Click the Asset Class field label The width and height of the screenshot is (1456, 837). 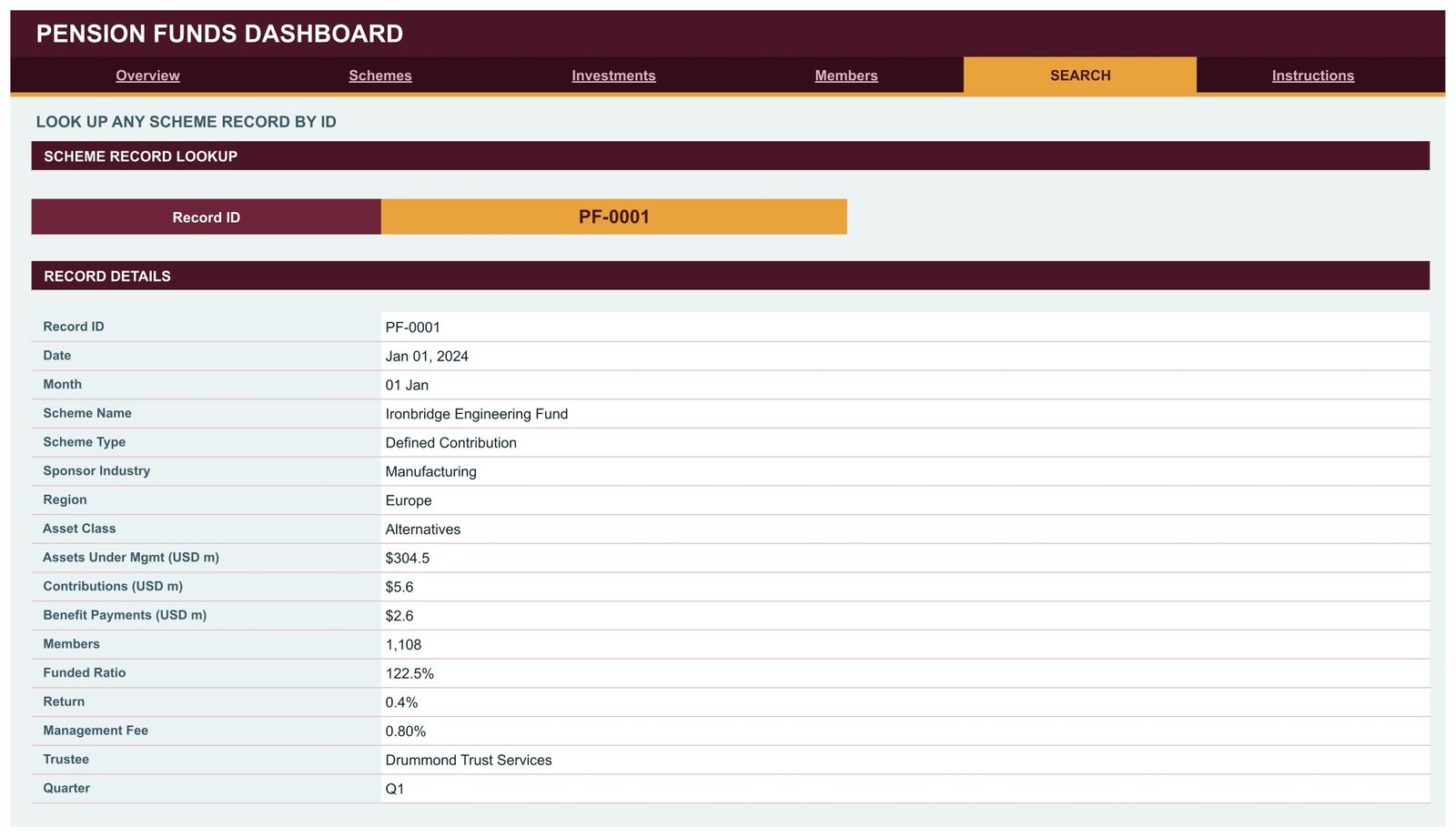tap(79, 529)
